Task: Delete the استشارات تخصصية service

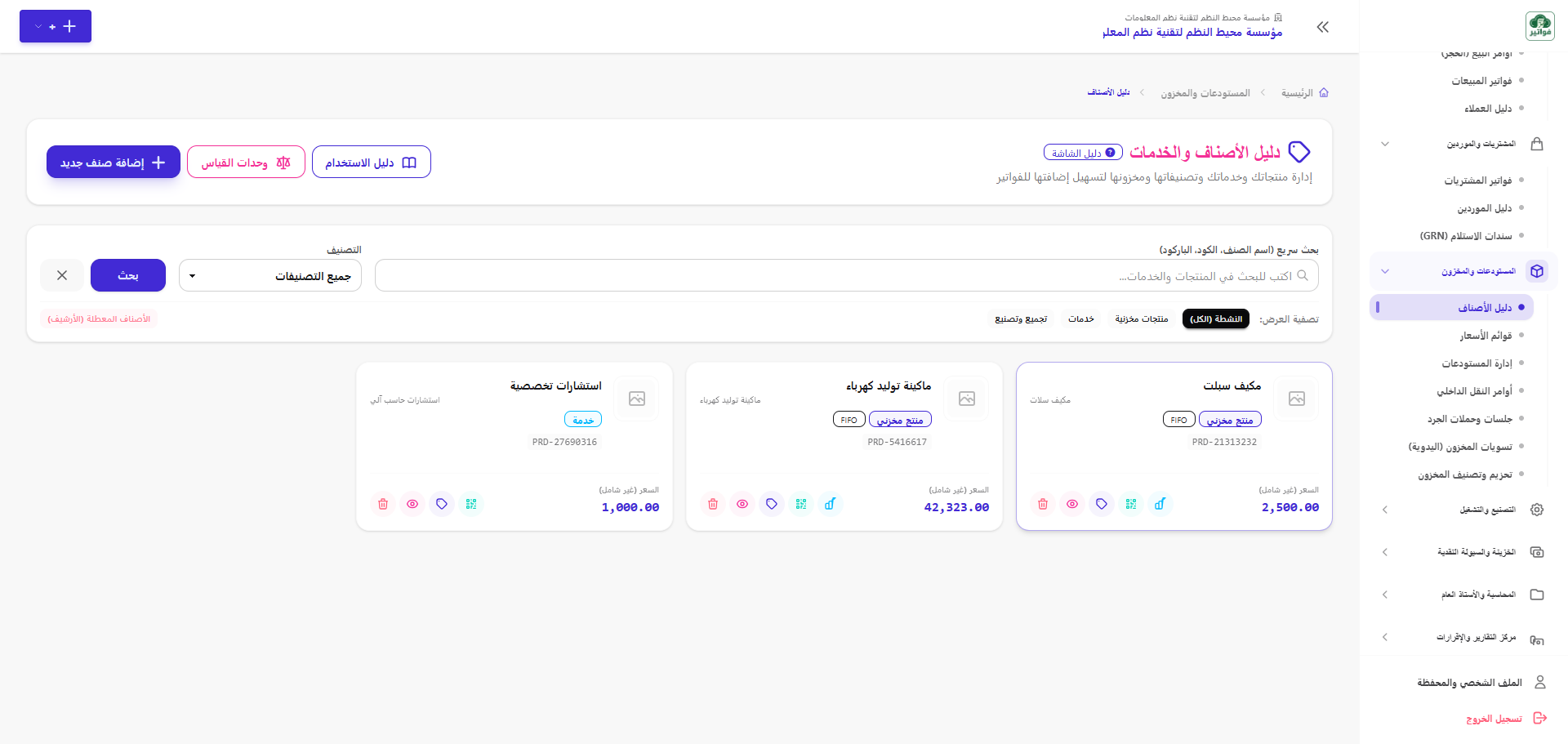Action: [x=383, y=504]
